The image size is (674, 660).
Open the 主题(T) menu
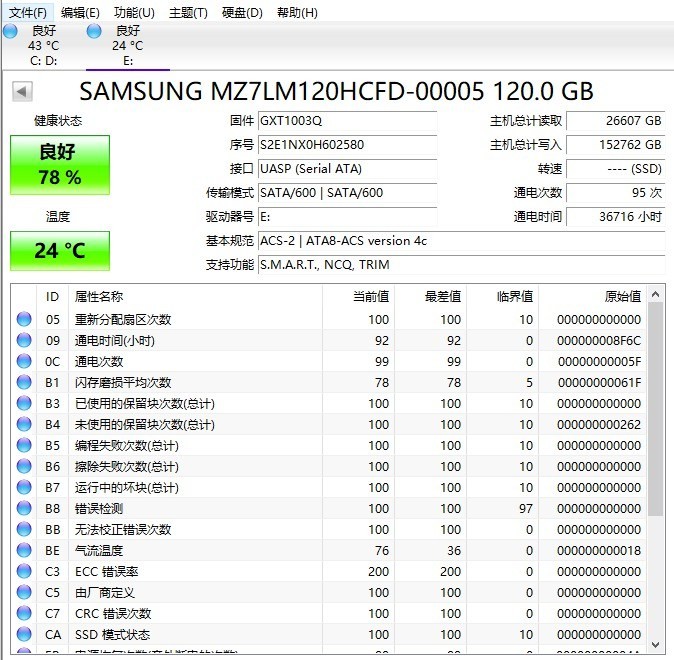pos(188,12)
